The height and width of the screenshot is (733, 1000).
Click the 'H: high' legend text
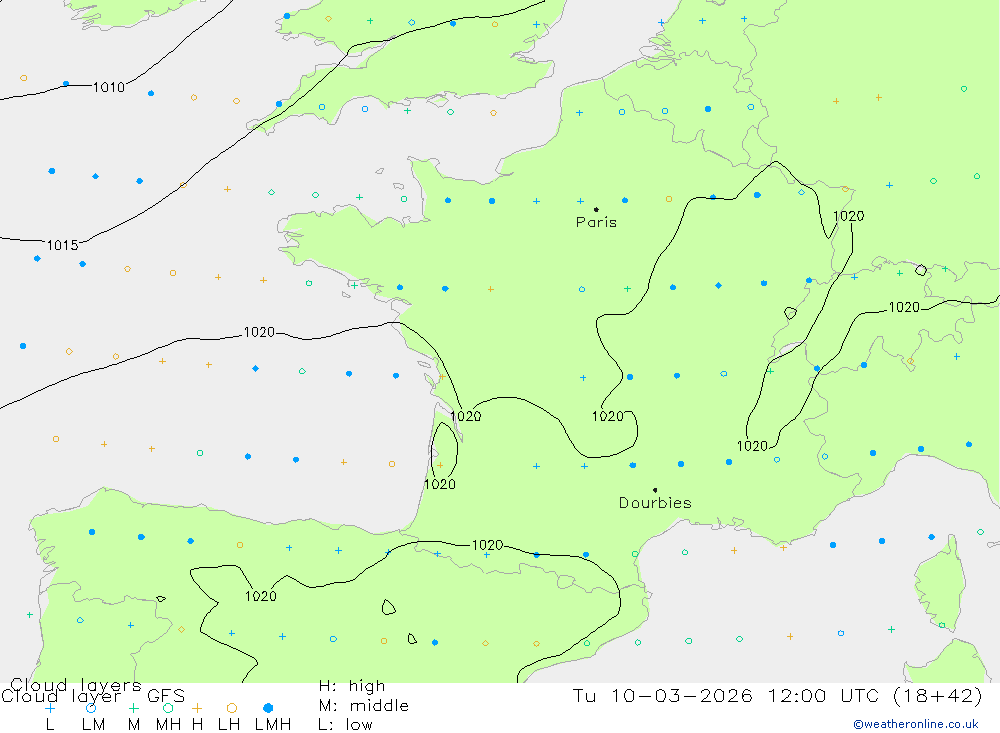[351, 686]
